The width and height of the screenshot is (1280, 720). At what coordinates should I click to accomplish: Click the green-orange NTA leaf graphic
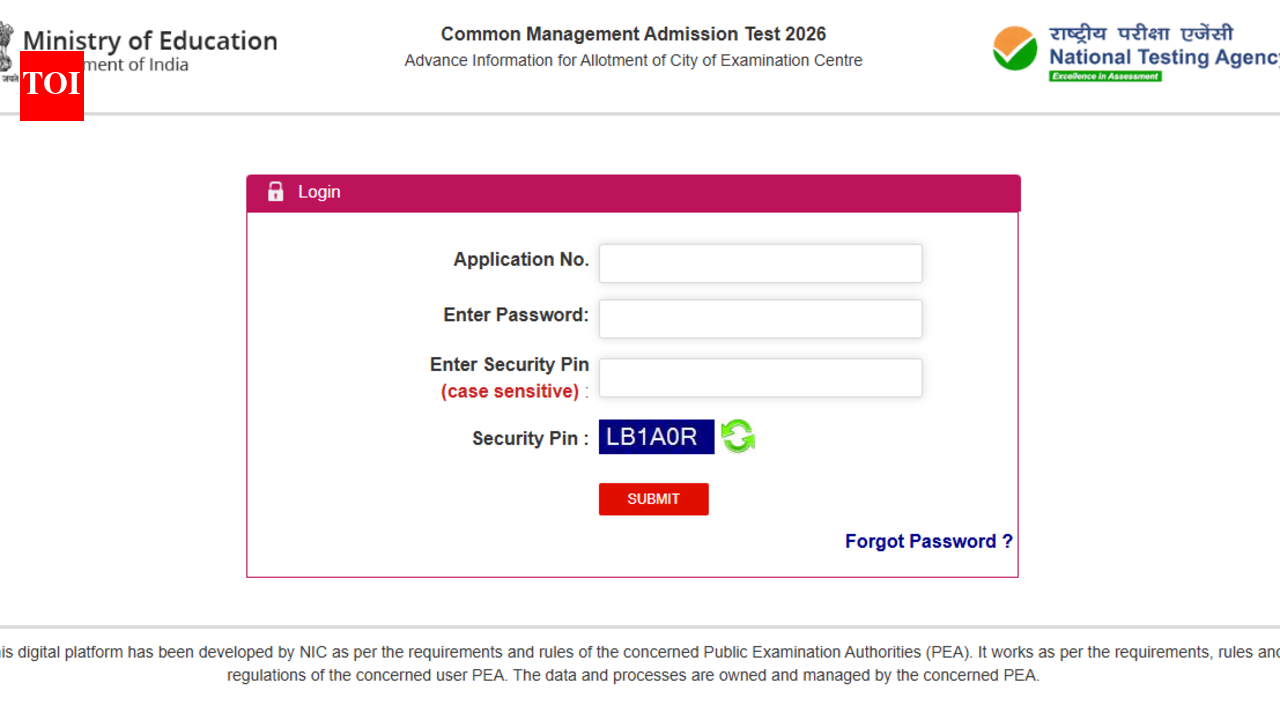click(1013, 47)
